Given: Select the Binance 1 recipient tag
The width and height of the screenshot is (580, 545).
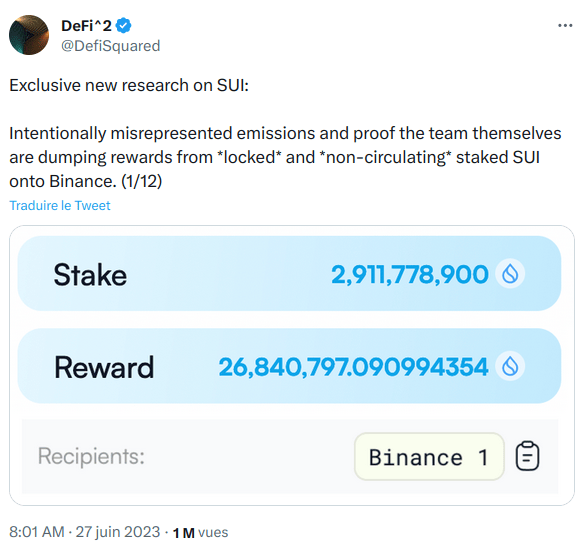Looking at the screenshot, I should pyautogui.click(x=429, y=457).
